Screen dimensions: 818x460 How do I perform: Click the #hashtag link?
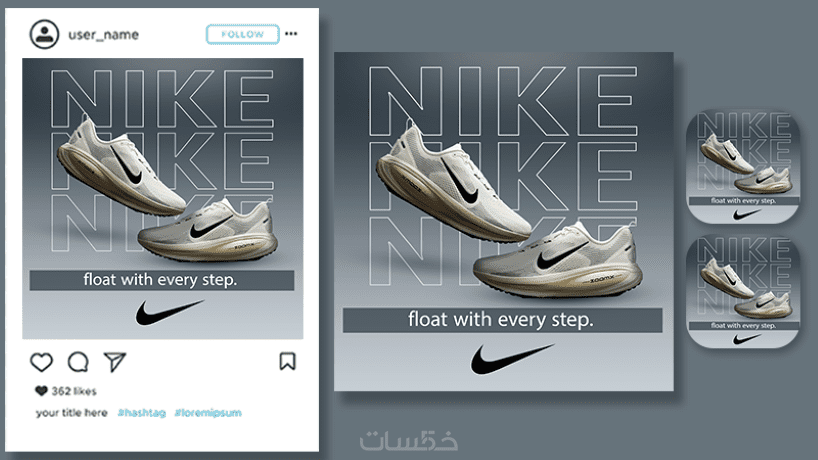pos(141,413)
